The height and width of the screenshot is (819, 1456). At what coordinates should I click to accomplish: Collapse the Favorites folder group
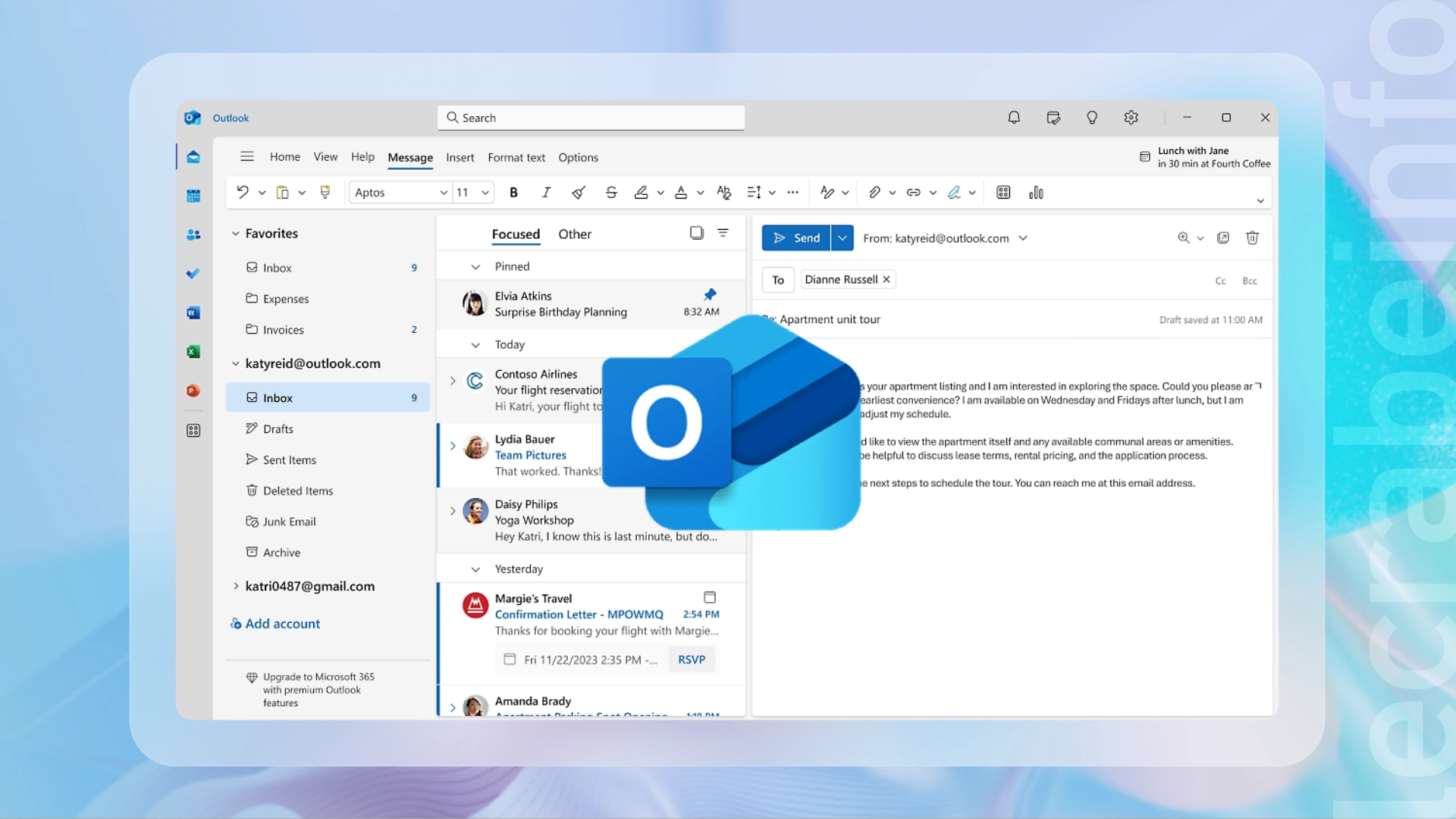point(236,234)
